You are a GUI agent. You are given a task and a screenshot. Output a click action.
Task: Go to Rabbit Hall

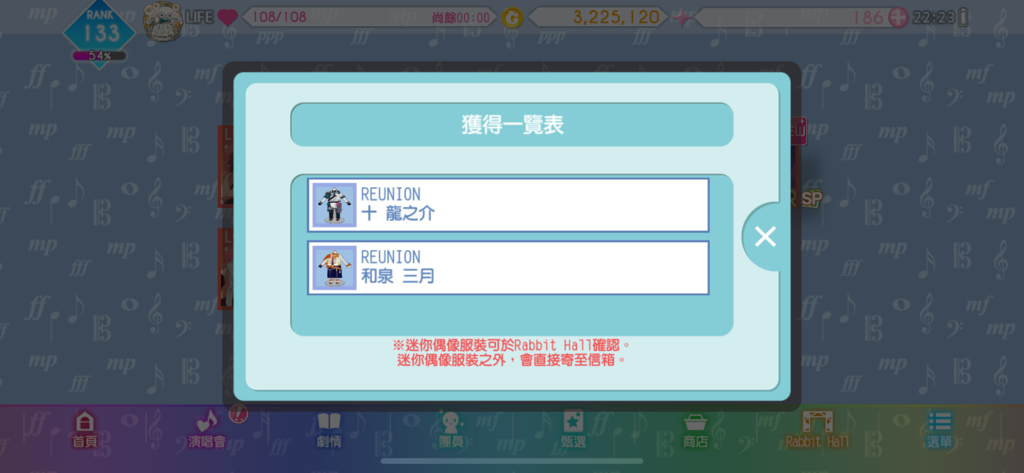coord(818,430)
